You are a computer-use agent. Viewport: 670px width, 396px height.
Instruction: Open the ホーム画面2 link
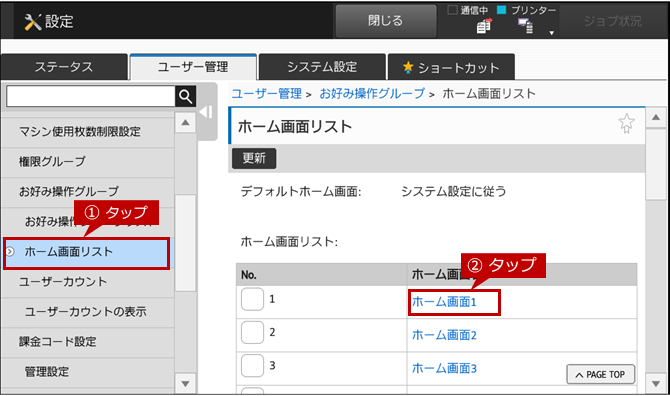pyautogui.click(x=444, y=335)
